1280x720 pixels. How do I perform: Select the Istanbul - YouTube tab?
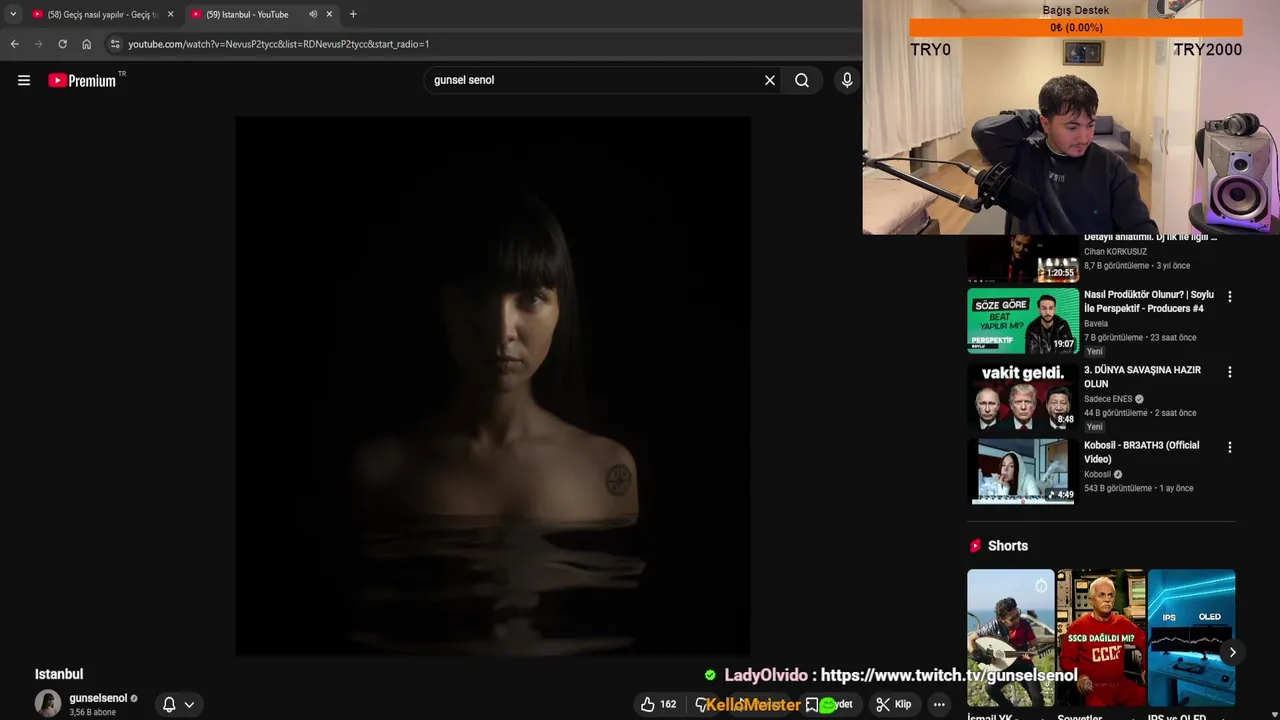(262, 14)
